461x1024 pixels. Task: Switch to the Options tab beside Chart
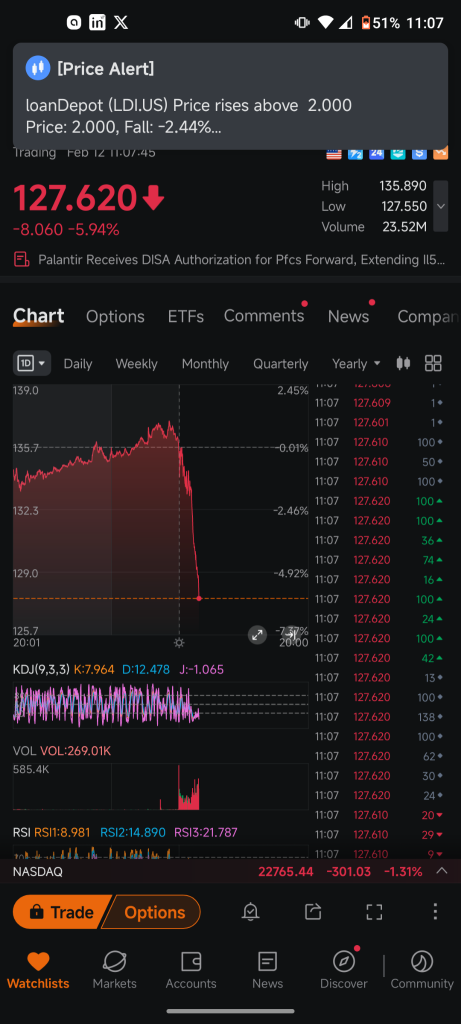(115, 317)
